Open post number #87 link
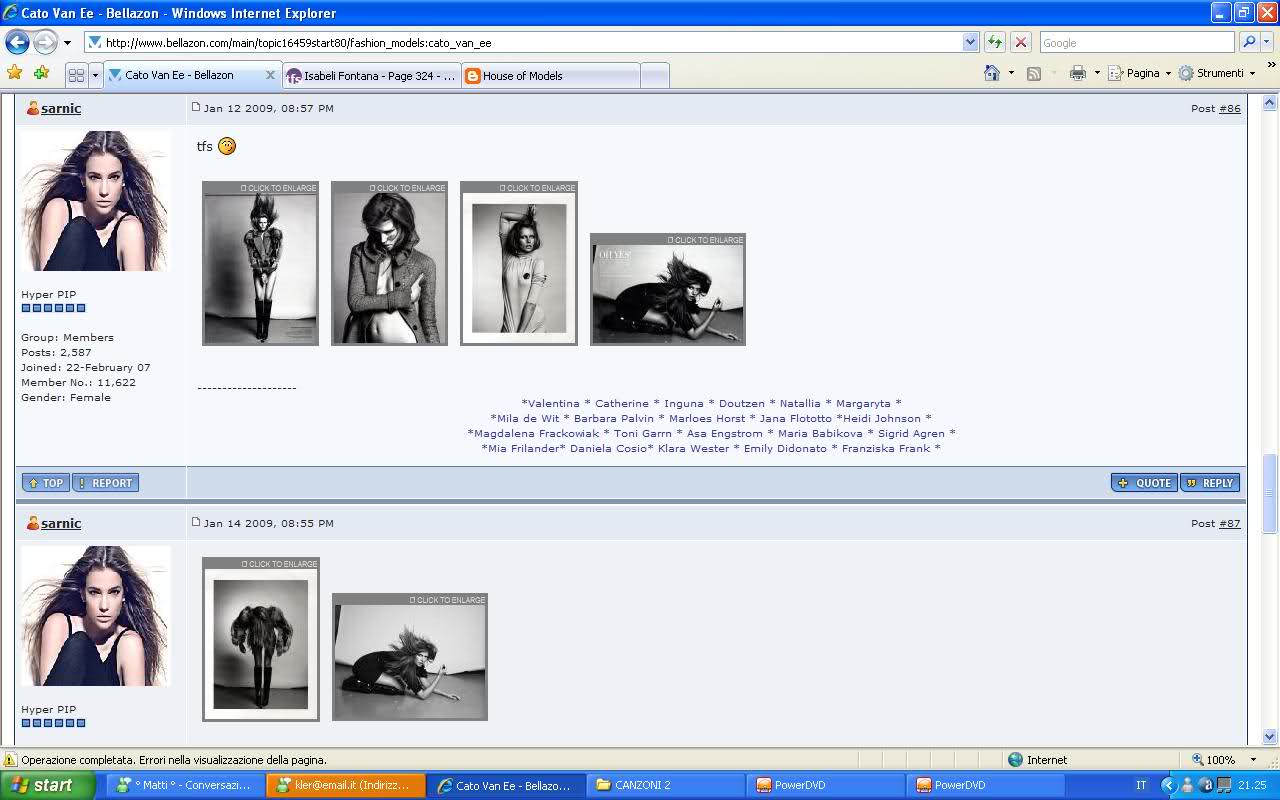The image size is (1280, 800). click(x=1229, y=523)
